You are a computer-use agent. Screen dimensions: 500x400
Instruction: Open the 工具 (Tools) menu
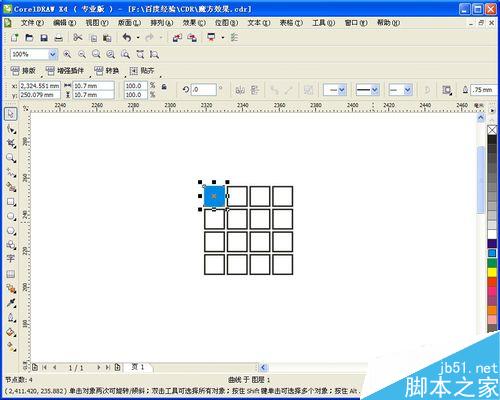pyautogui.click(x=323, y=23)
